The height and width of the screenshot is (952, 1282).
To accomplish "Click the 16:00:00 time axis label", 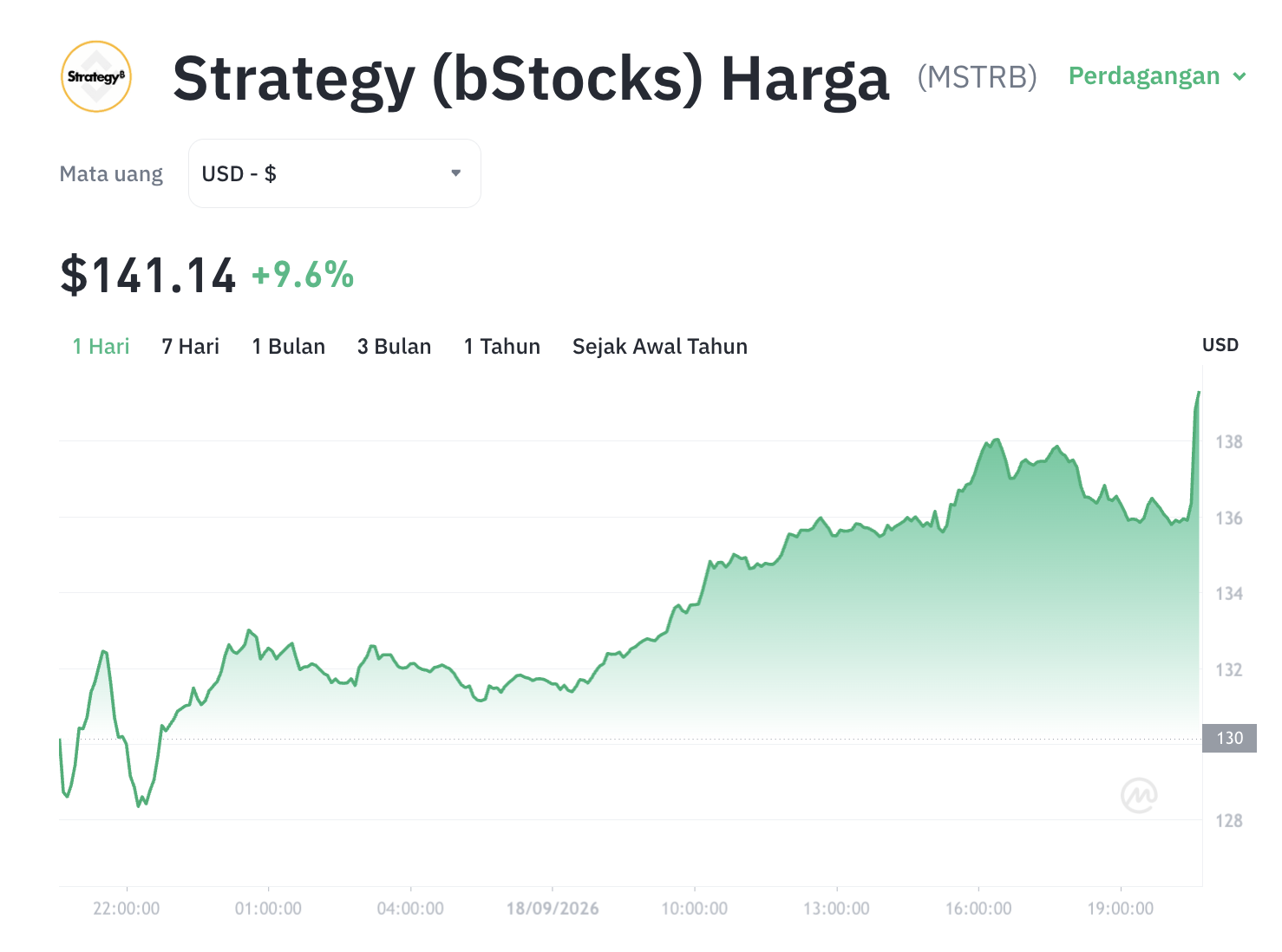I will pyautogui.click(x=978, y=909).
